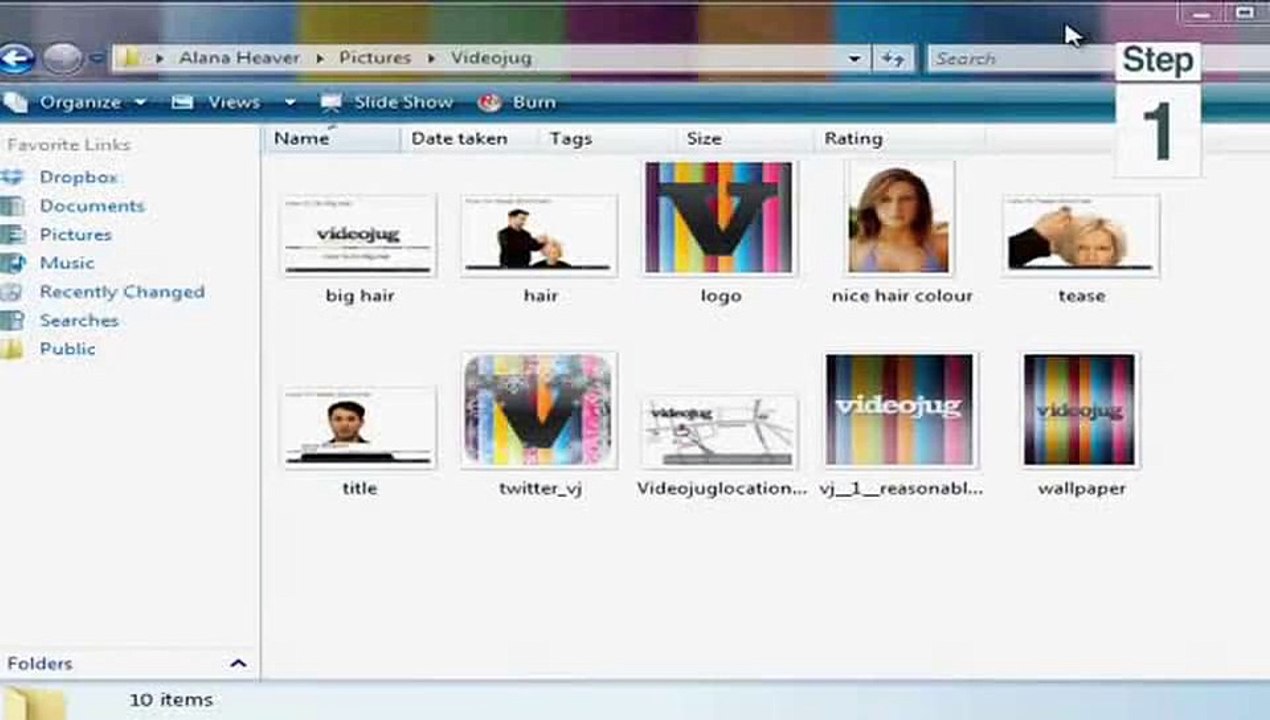1270x720 pixels.
Task: Click the tease file name
Action: coord(1081,296)
